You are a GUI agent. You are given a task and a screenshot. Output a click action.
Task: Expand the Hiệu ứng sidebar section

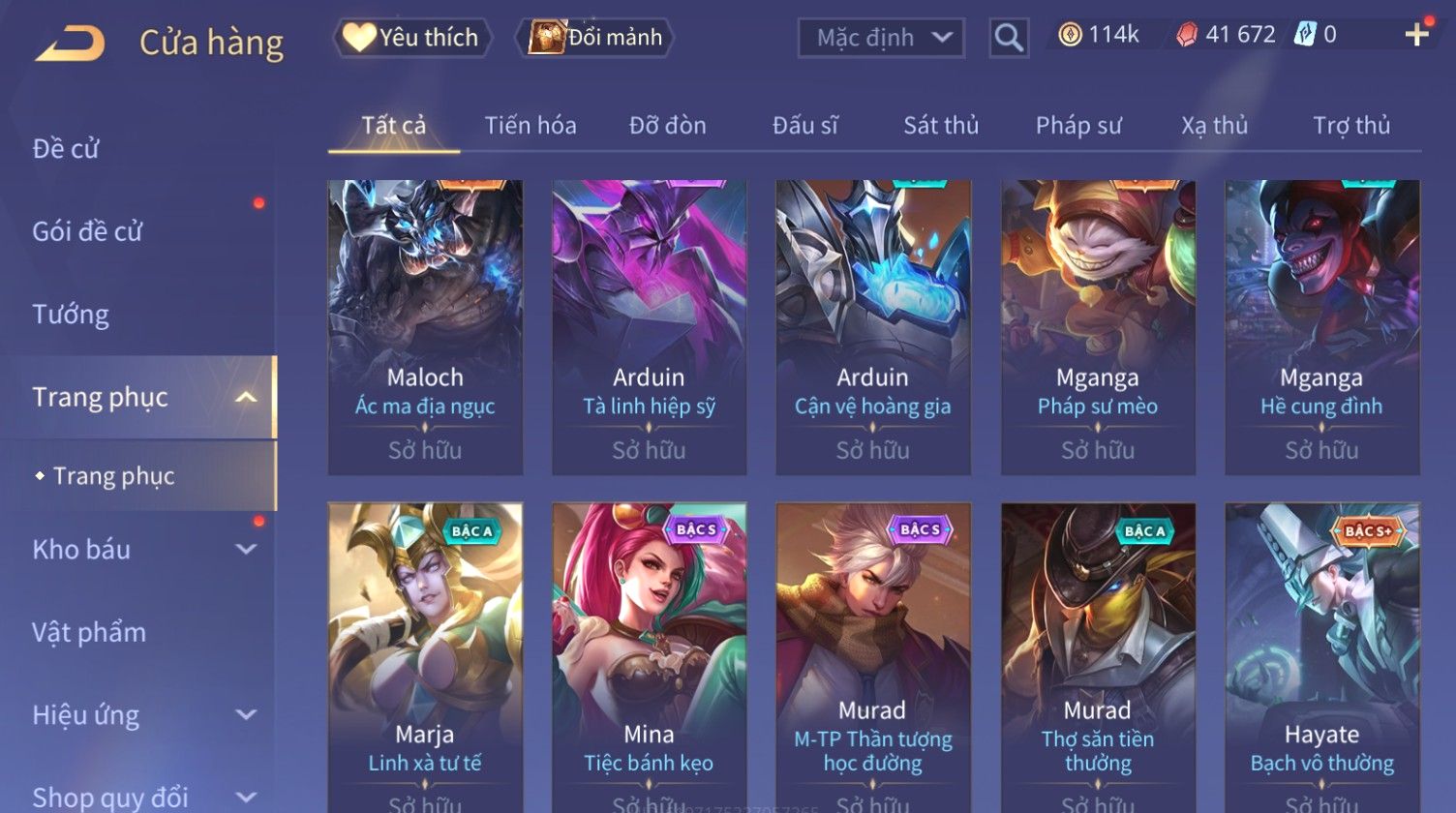(x=247, y=715)
